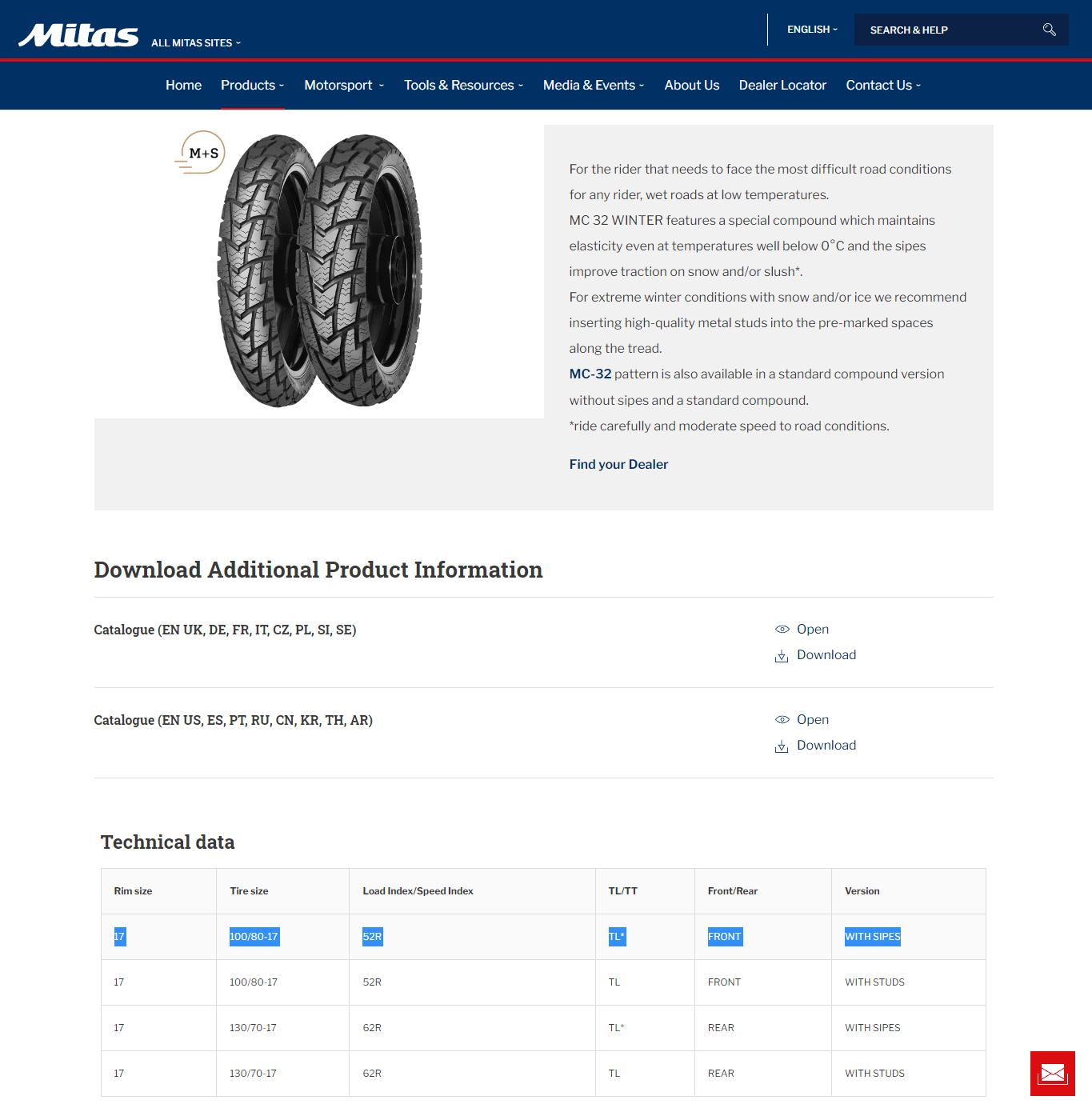Open the Motorsport menu
Image resolution: width=1092 pixels, height=1108 pixels.
coord(344,85)
